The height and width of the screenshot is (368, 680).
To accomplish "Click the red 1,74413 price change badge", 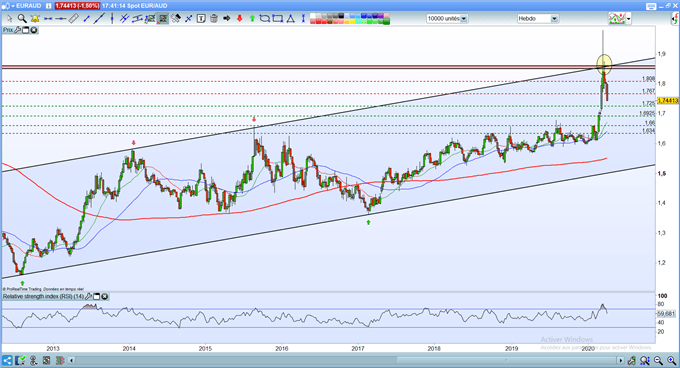I will point(77,6).
